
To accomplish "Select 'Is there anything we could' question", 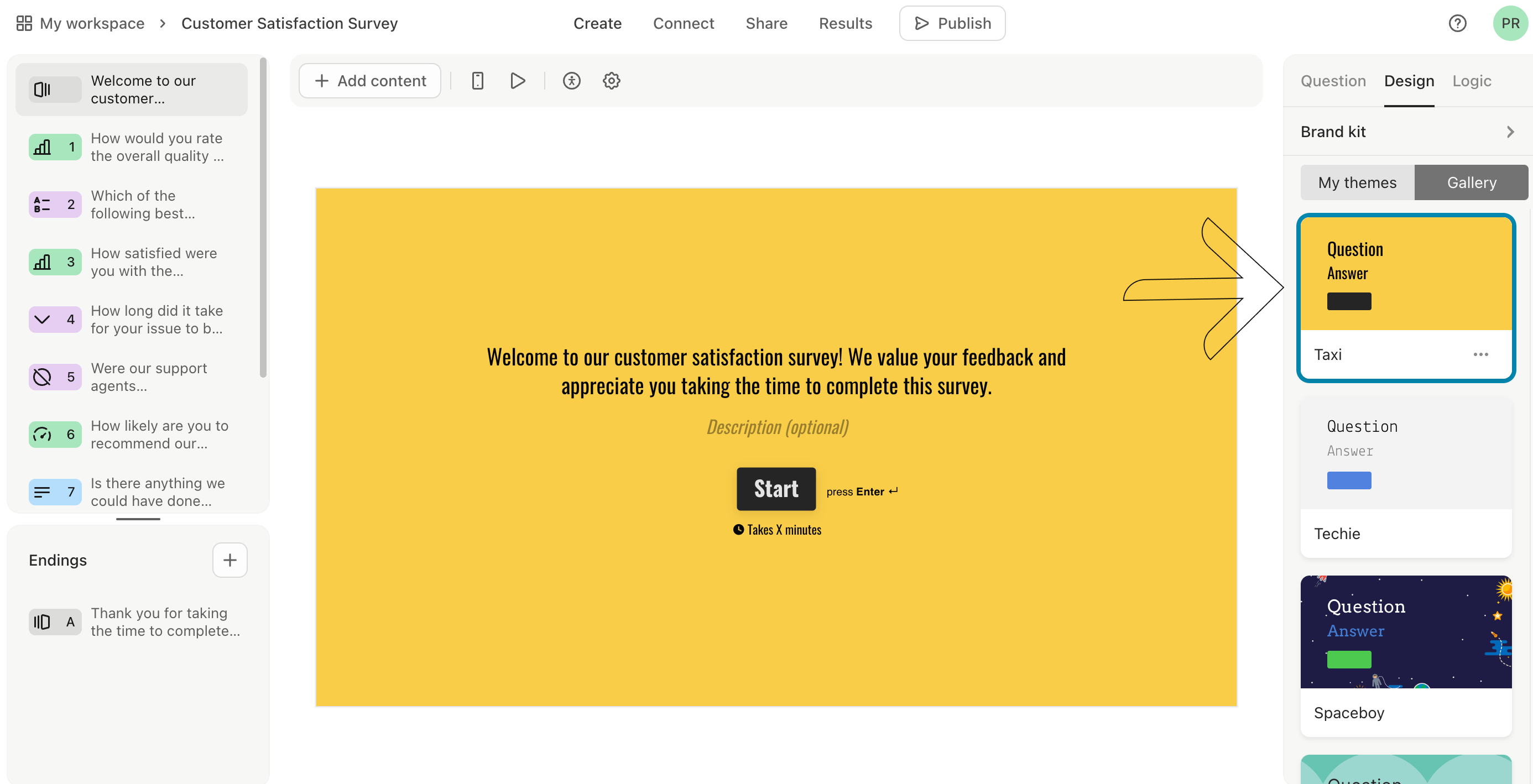I will (131, 492).
